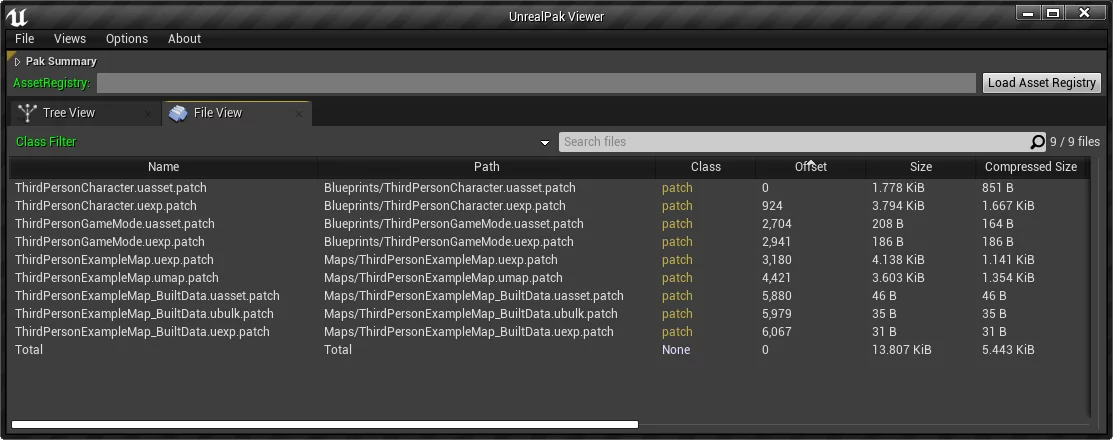Click the Tree View tab icon

click(28, 113)
